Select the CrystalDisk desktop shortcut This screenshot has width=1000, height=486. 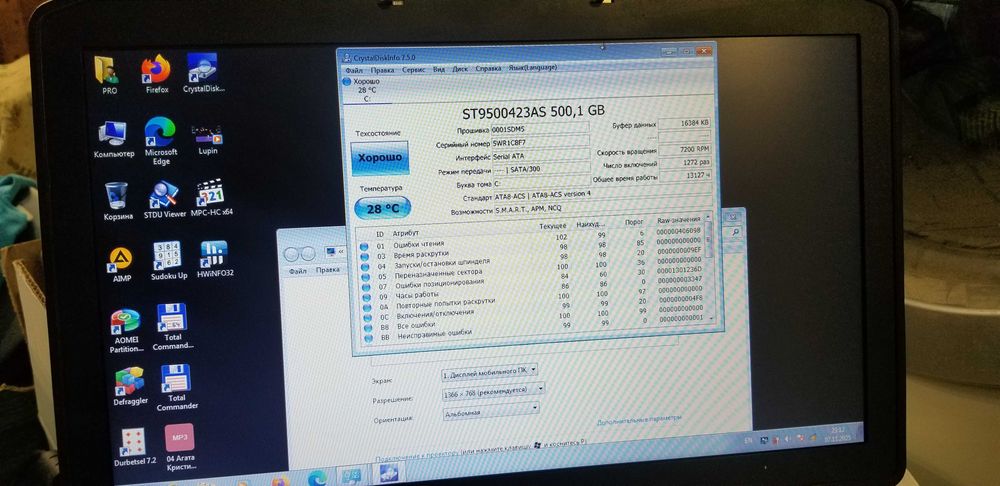(x=203, y=73)
